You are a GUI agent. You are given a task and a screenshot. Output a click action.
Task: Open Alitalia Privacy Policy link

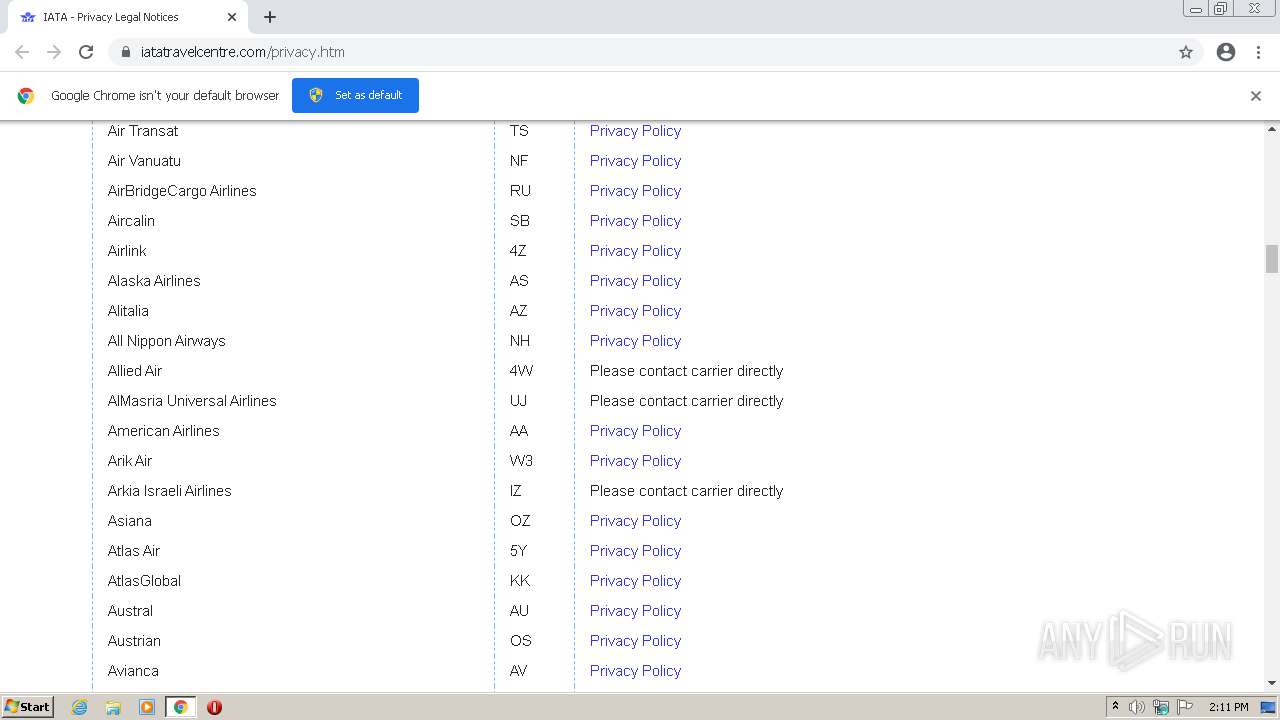pos(635,311)
